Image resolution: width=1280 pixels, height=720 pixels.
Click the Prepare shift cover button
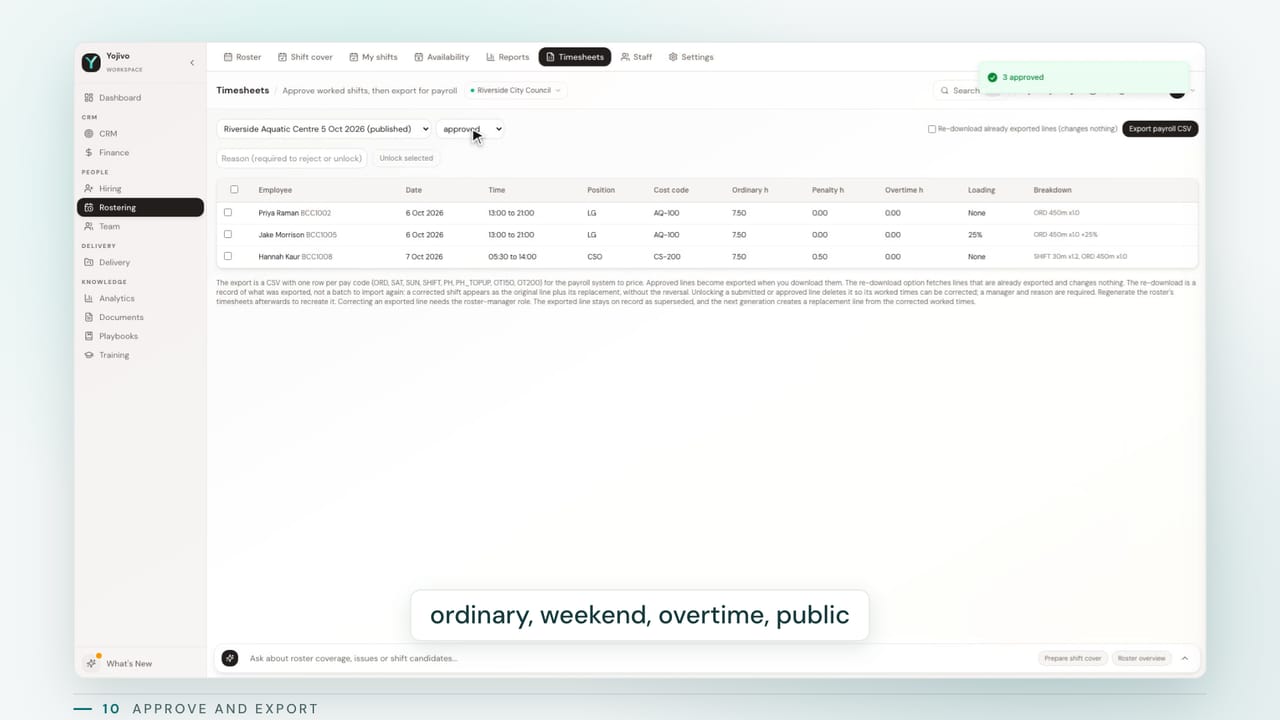click(x=1073, y=658)
